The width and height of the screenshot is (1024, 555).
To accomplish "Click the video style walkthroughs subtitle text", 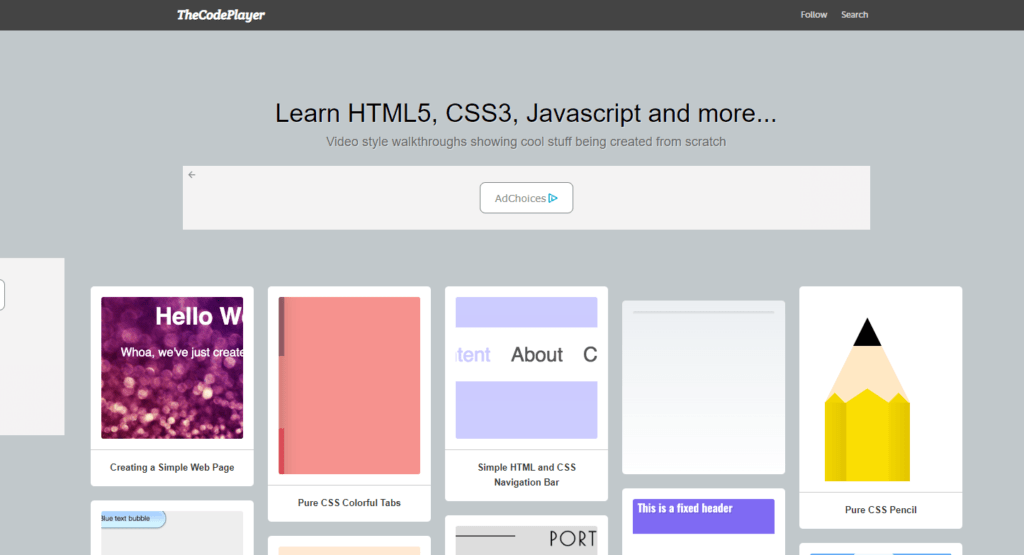I will click(x=526, y=142).
